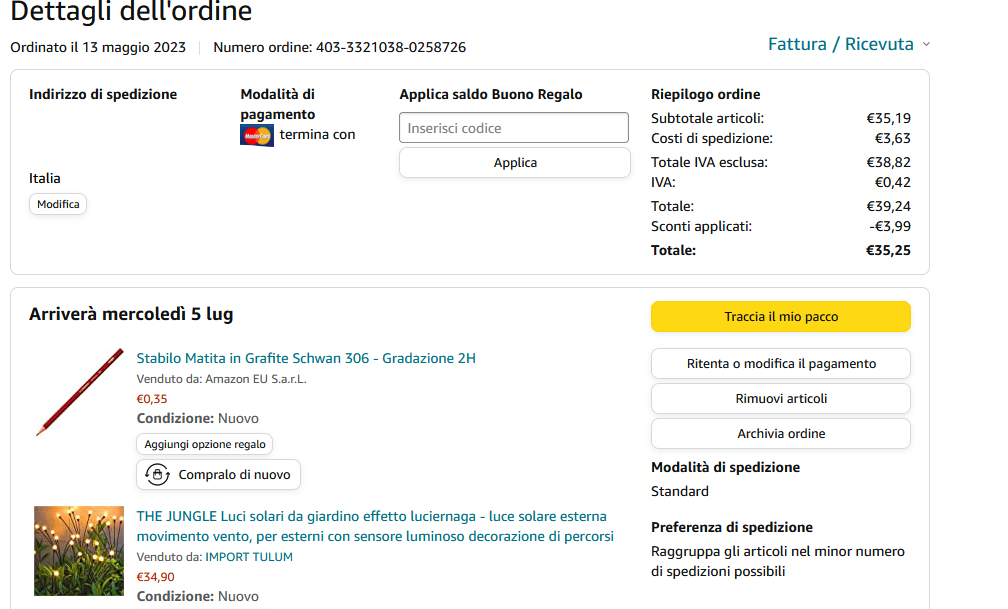Click the buy-again circular arrows icon

(x=157, y=475)
